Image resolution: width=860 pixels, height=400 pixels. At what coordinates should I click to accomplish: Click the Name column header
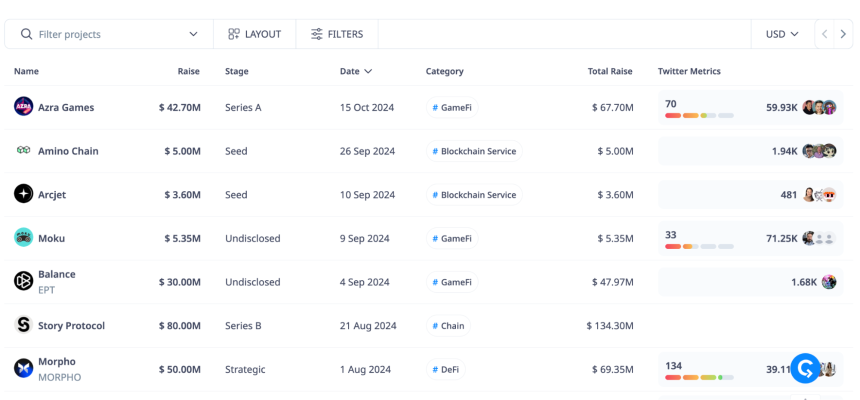click(x=26, y=71)
